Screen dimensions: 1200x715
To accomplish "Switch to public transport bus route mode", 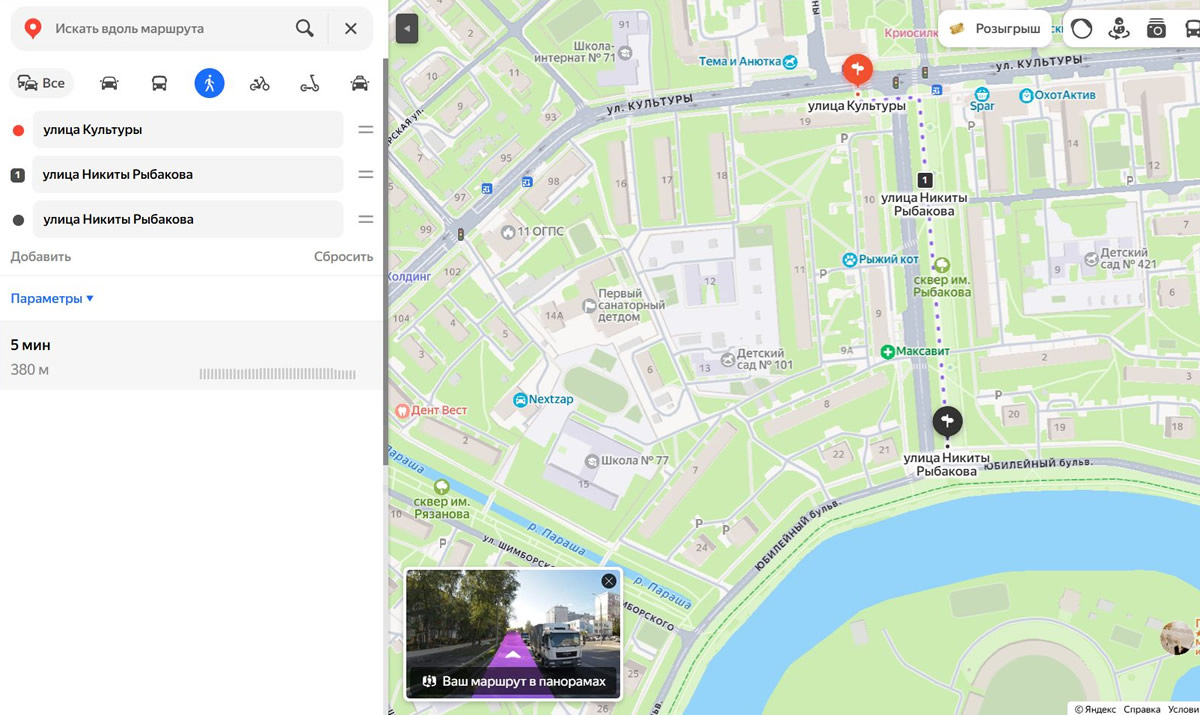I will (x=159, y=83).
